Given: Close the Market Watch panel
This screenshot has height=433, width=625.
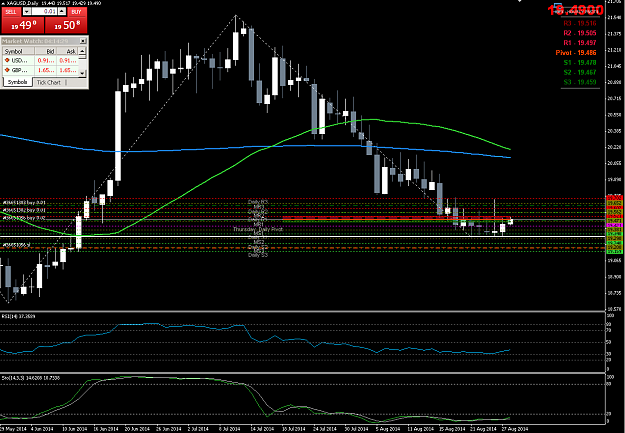Looking at the screenshot, I should pyautogui.click(x=83, y=41).
